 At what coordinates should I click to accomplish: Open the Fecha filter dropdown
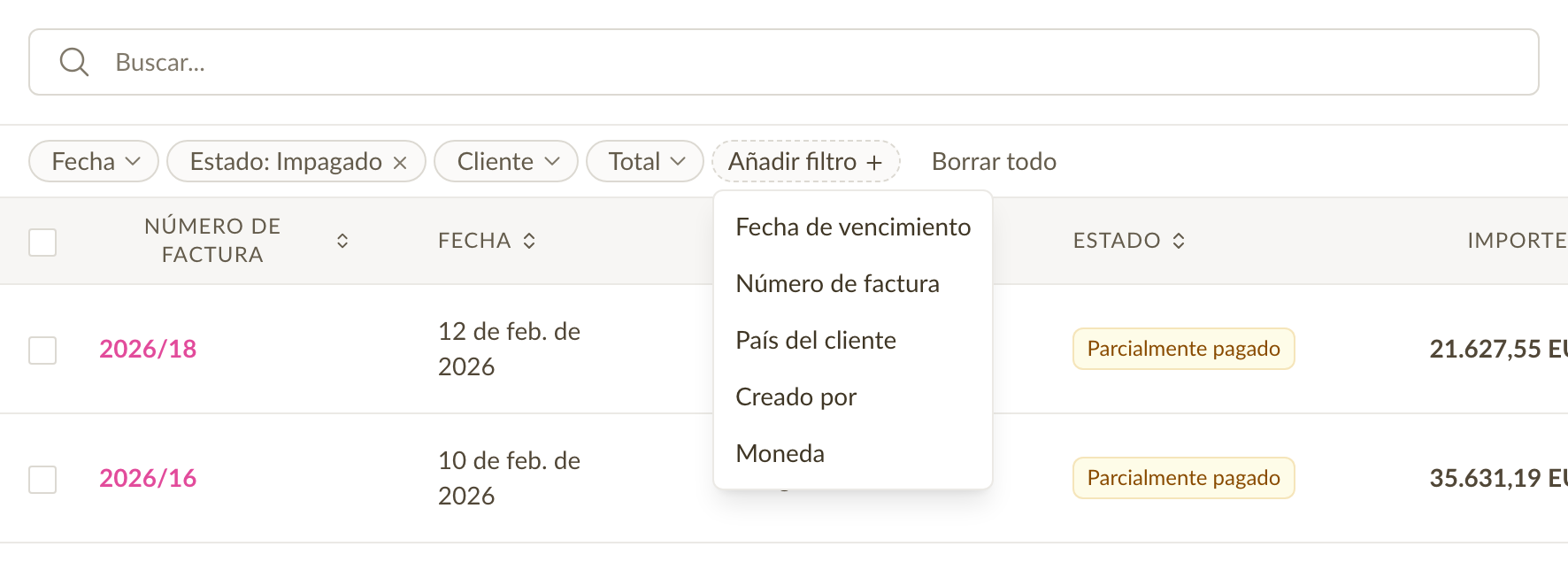pyautogui.click(x=94, y=161)
